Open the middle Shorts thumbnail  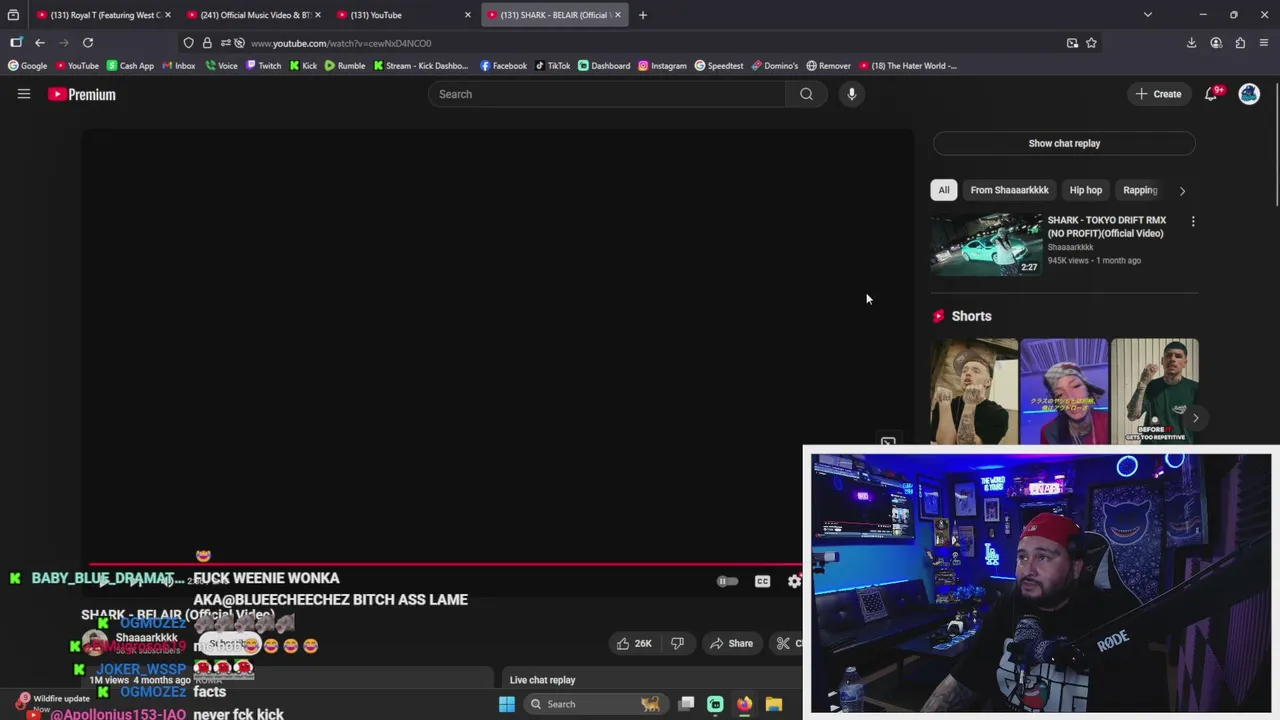[x=1064, y=391]
